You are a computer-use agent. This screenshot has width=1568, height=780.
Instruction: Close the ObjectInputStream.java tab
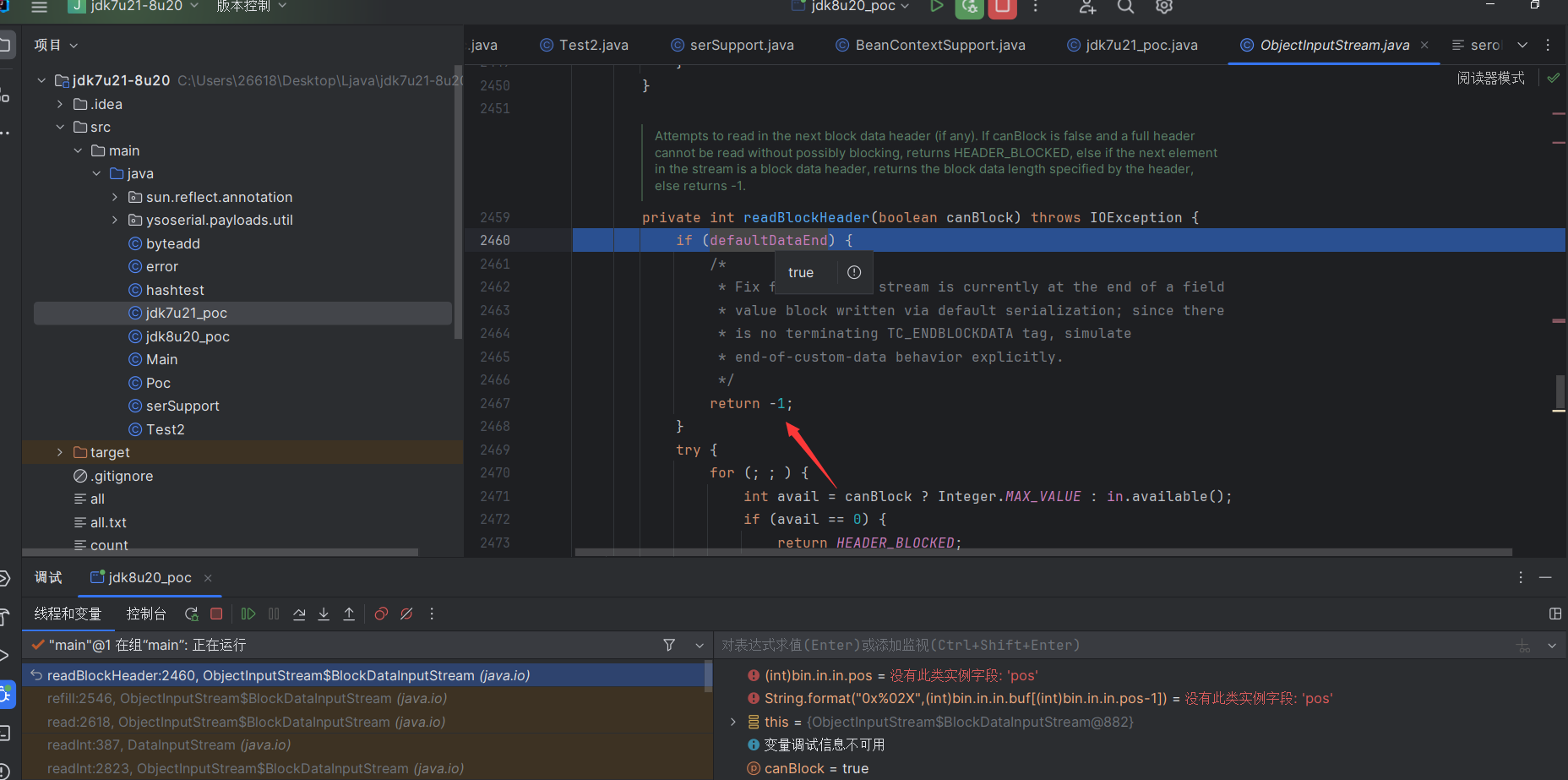pyautogui.click(x=1424, y=45)
